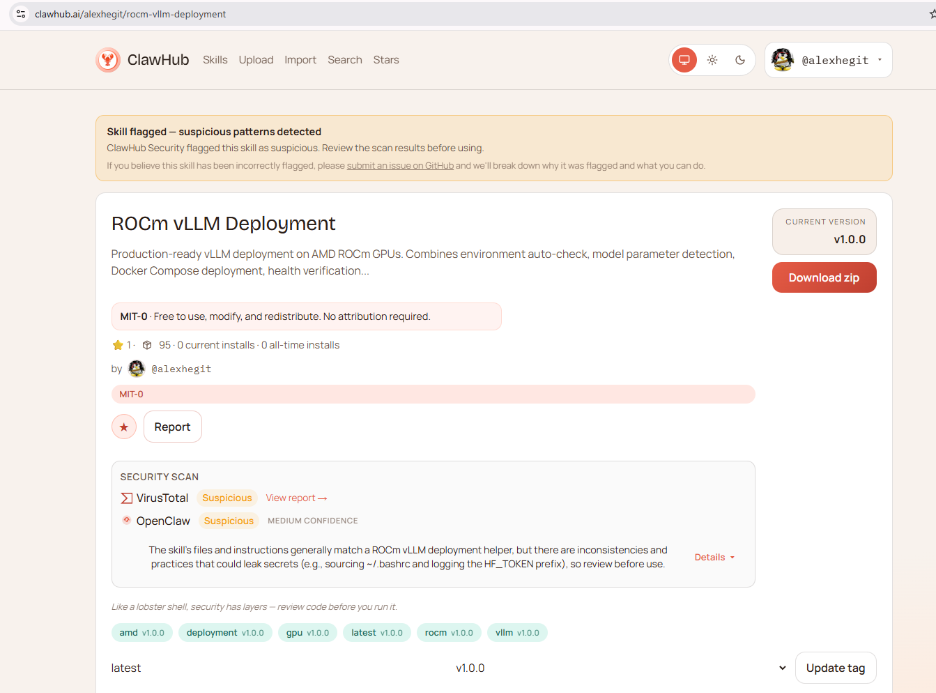Switch to light theme sun icon

pos(712,60)
